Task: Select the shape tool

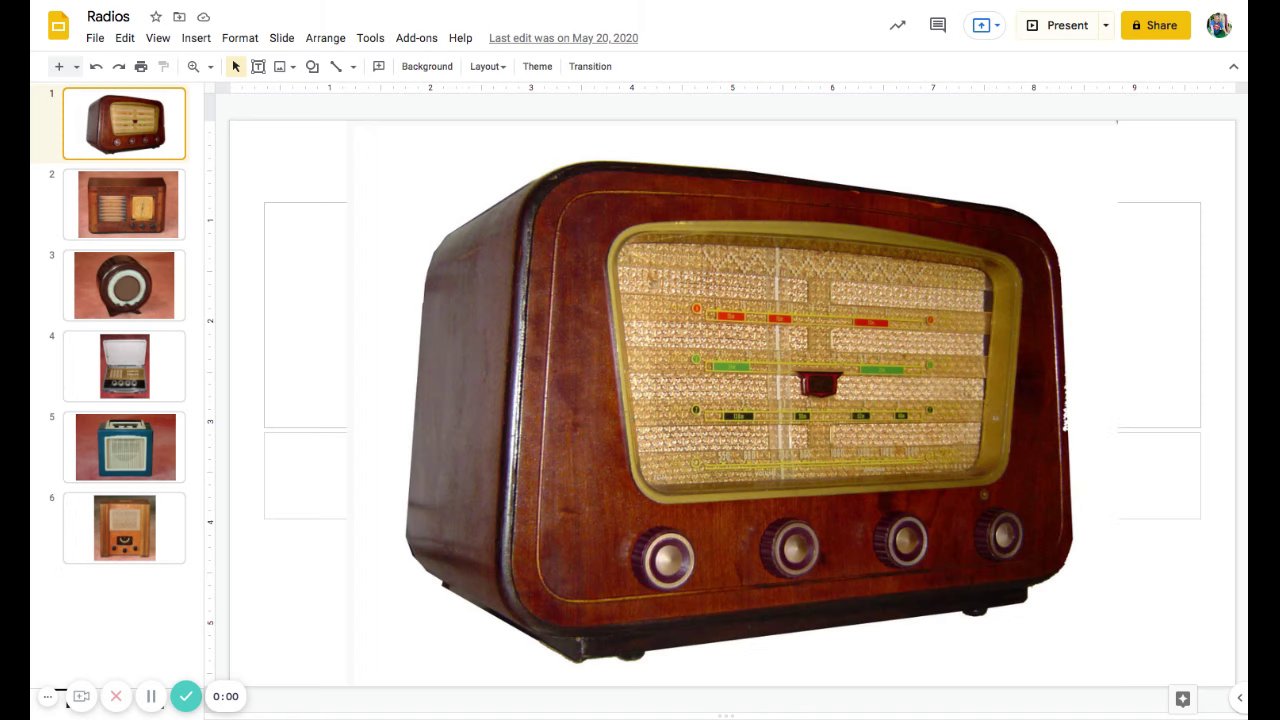Action: [x=312, y=67]
